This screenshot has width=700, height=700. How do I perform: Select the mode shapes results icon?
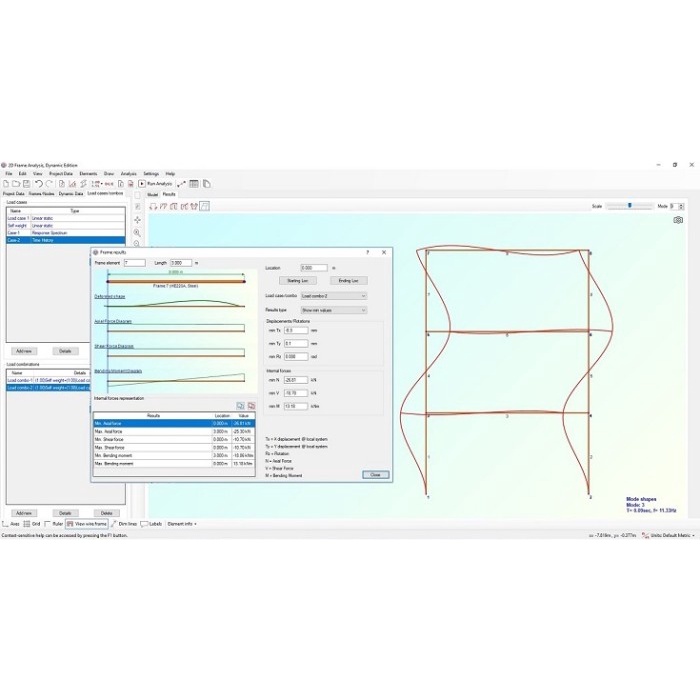[x=204, y=206]
